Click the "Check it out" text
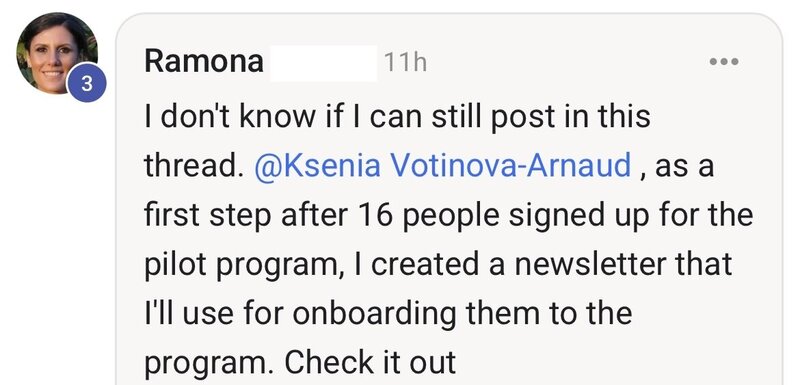This screenshot has width=800, height=385. tap(370, 363)
